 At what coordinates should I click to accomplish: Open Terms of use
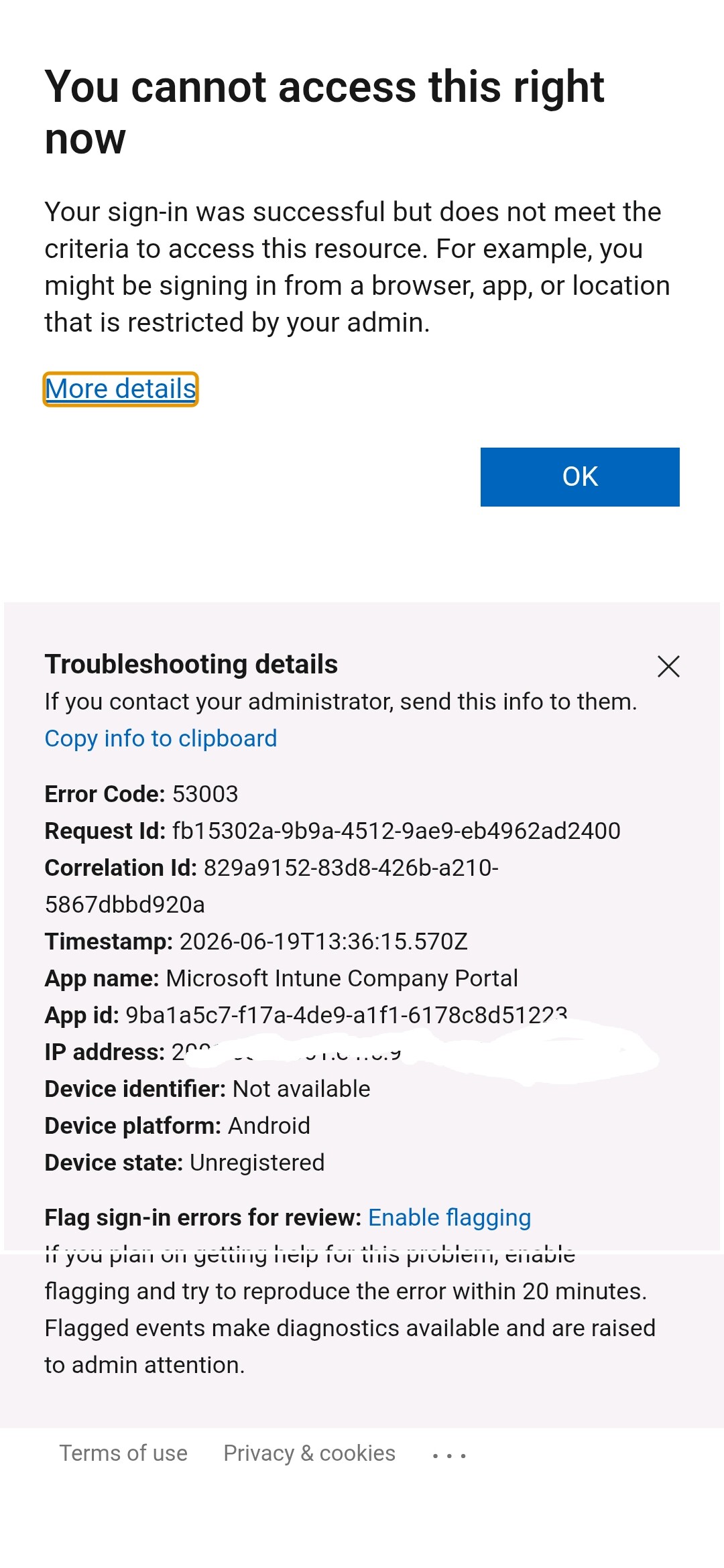(x=123, y=1453)
